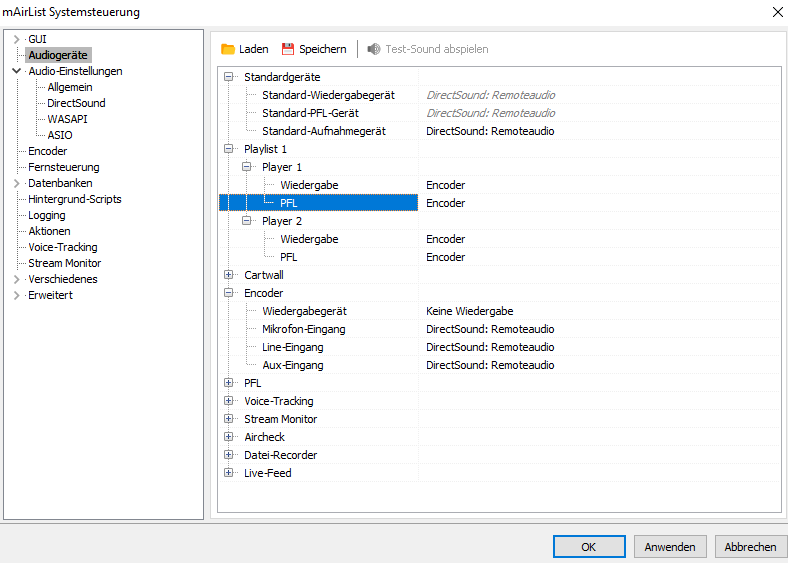
Task: Click the Abbrechen button
Action: tap(750, 547)
